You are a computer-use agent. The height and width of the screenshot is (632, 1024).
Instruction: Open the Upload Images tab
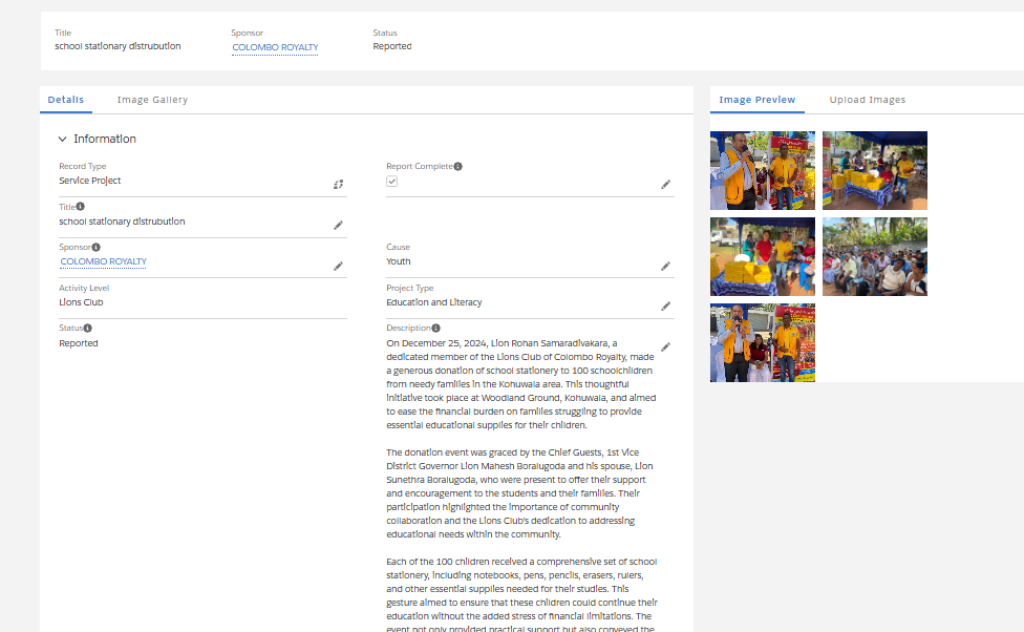(867, 100)
